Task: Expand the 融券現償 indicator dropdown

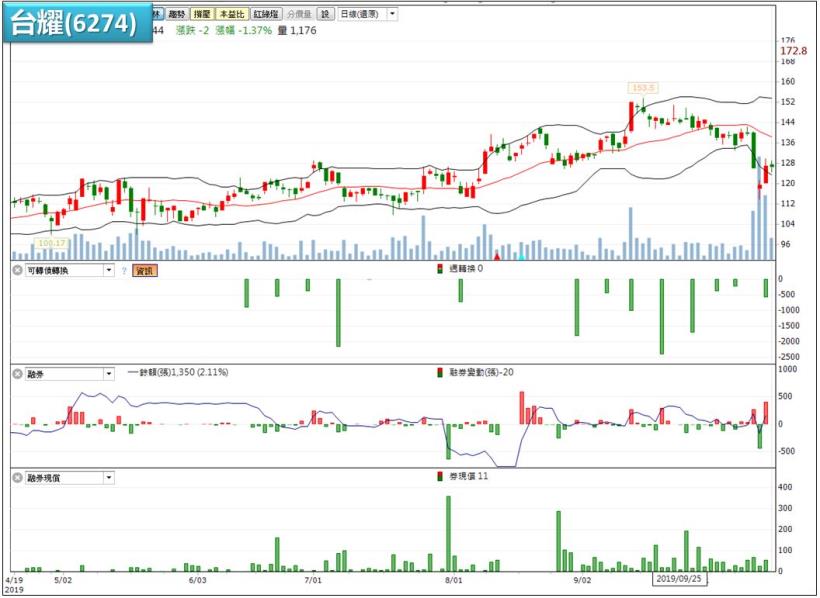Action: coord(108,478)
